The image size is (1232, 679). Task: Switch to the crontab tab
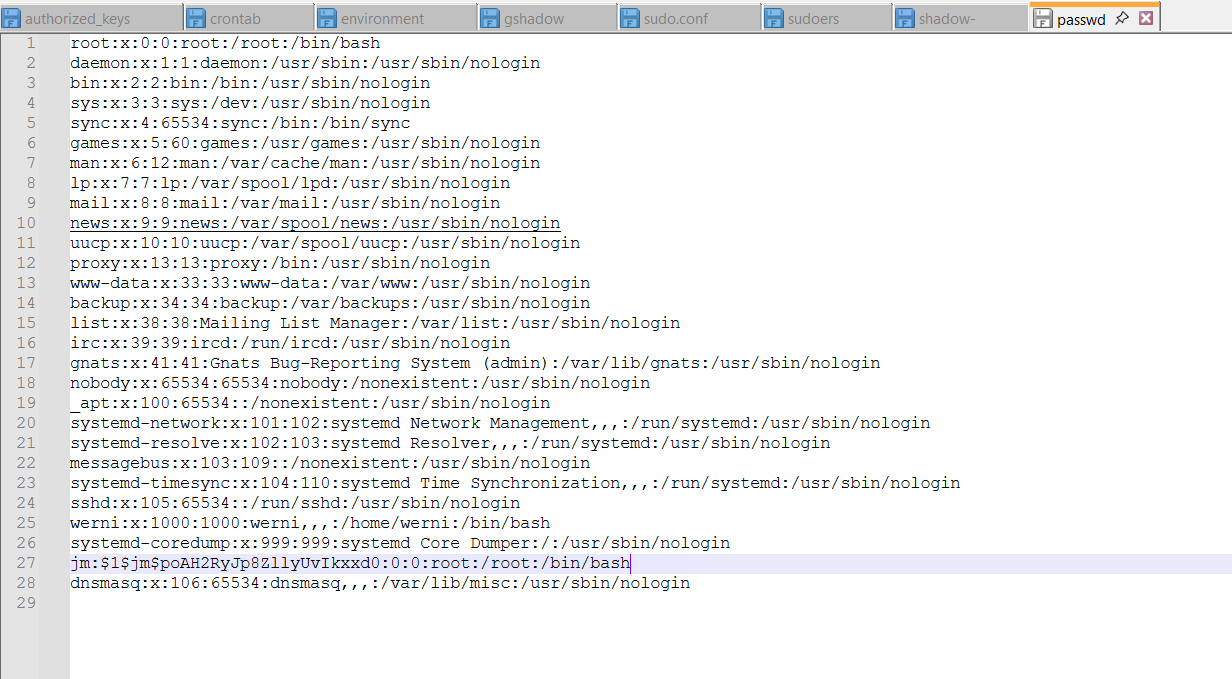pyautogui.click(x=236, y=19)
